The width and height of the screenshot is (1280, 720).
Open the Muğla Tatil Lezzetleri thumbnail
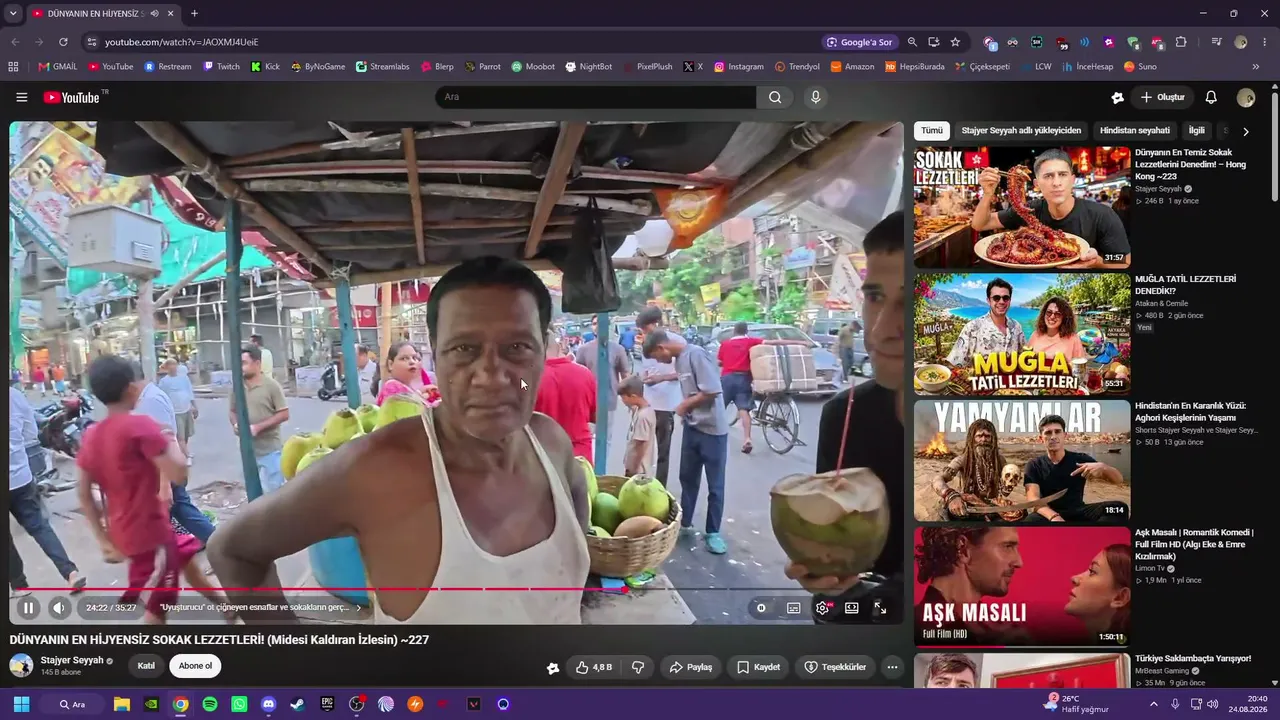(x=1022, y=334)
